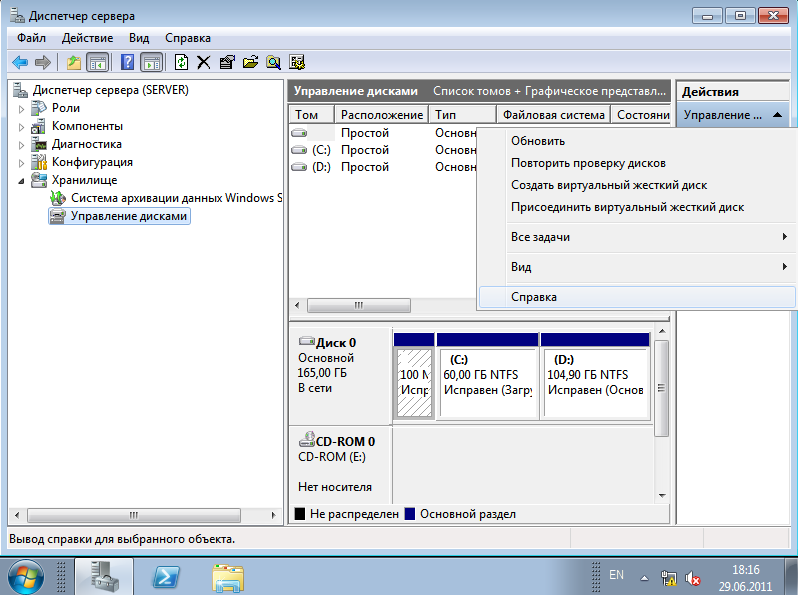Click the Диск 0 drive icon

pyautogui.click(x=307, y=341)
